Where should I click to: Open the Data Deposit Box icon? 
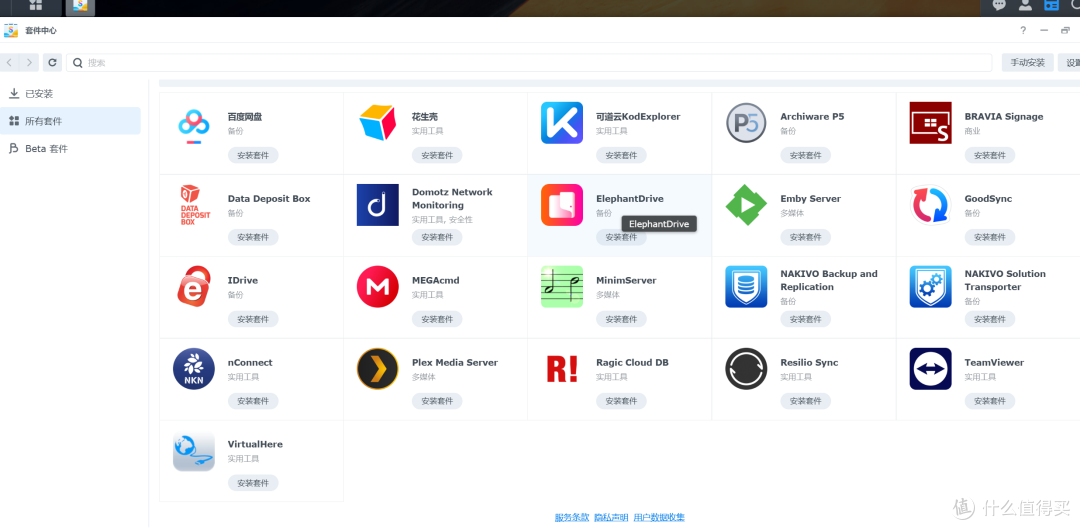pos(194,205)
